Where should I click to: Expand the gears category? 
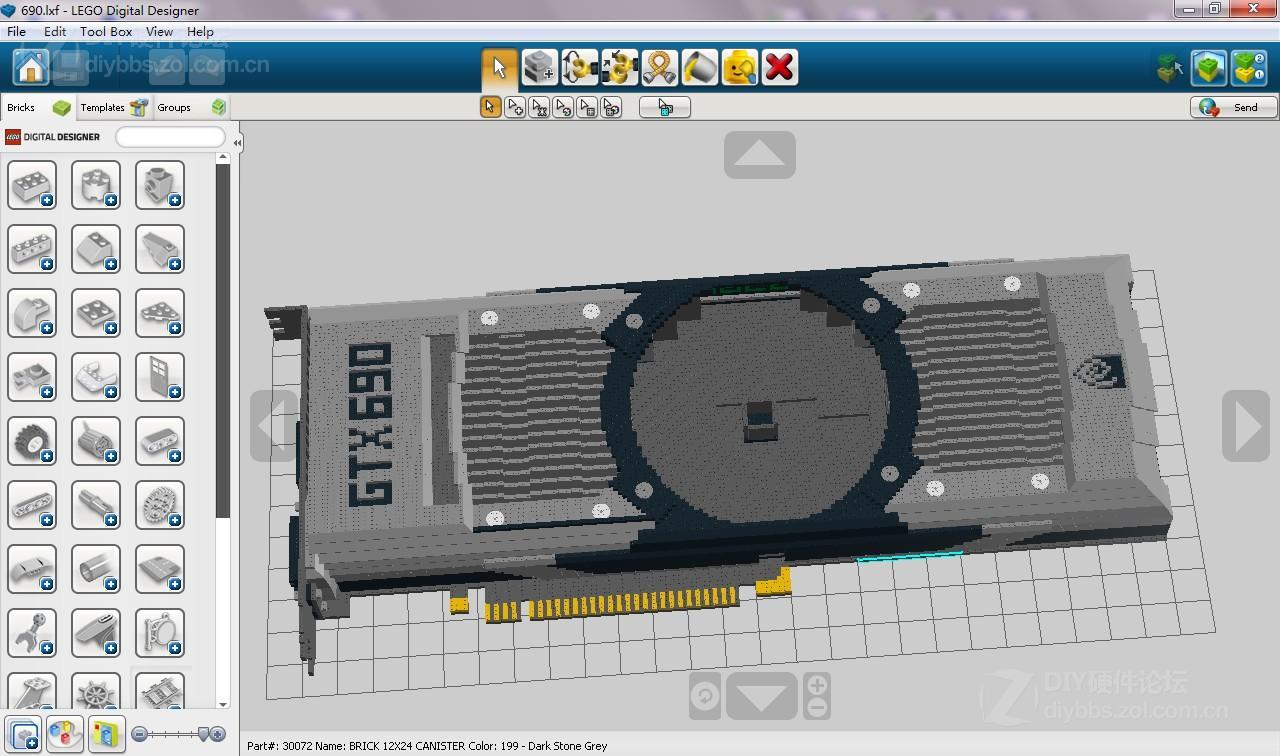point(160,505)
